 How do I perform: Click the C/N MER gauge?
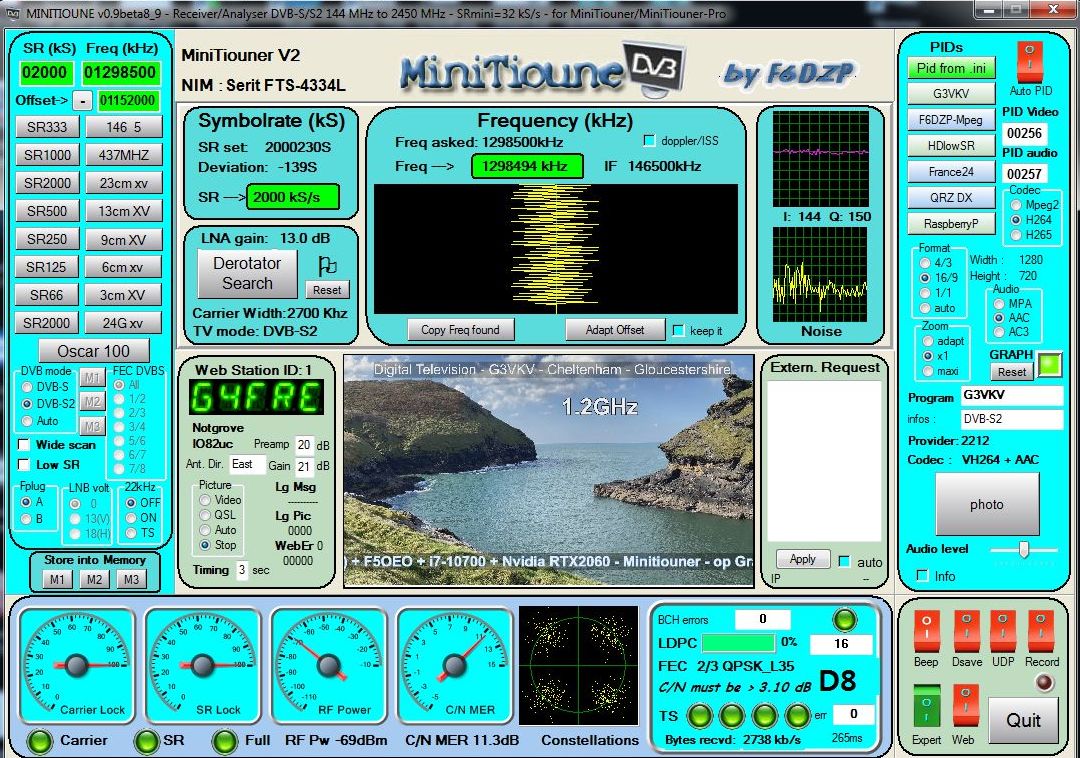point(455,664)
